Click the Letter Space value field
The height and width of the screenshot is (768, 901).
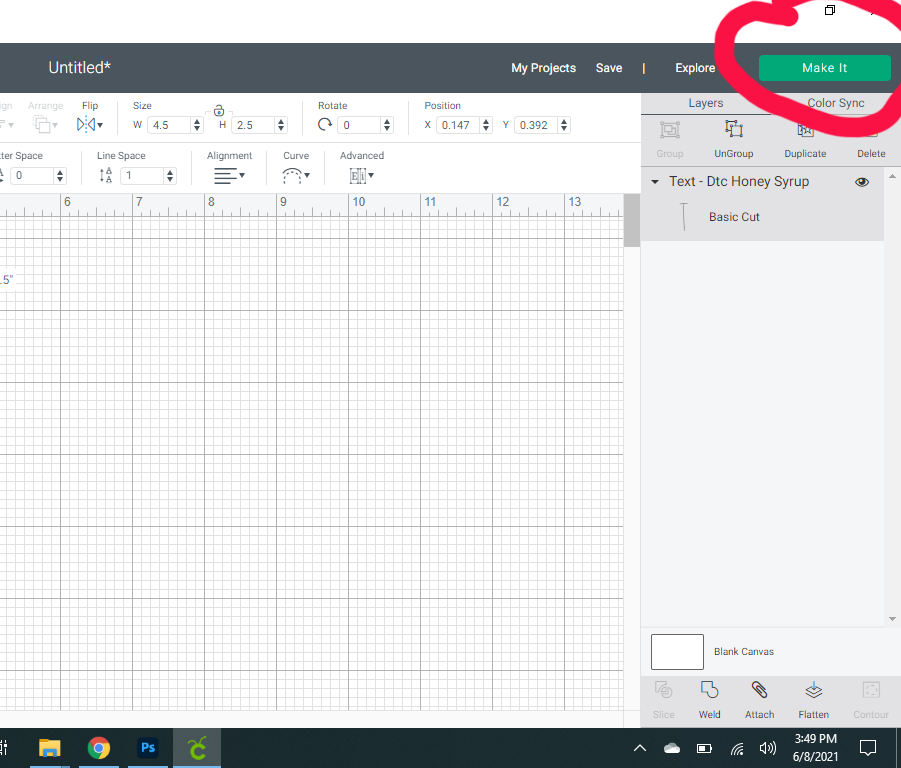32,176
